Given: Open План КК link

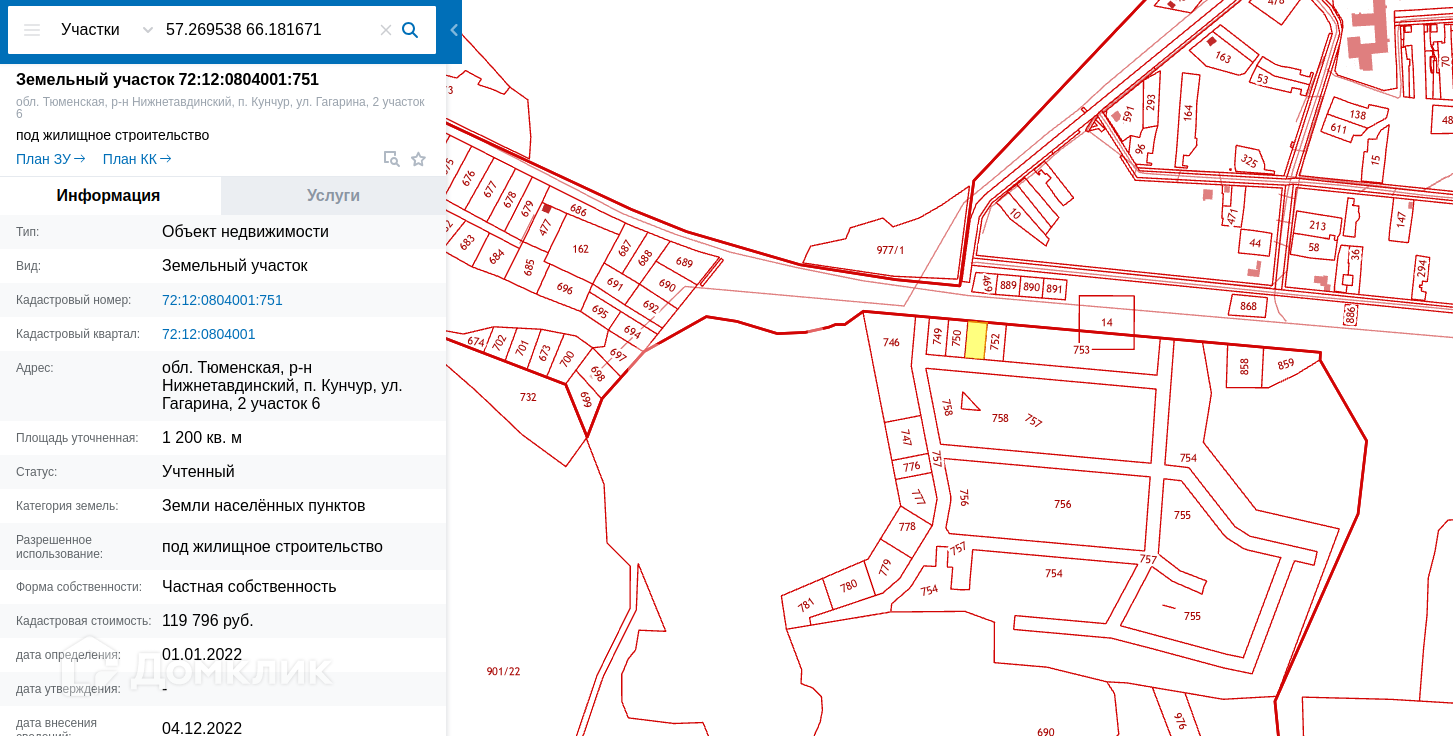Looking at the screenshot, I should pos(137,159).
